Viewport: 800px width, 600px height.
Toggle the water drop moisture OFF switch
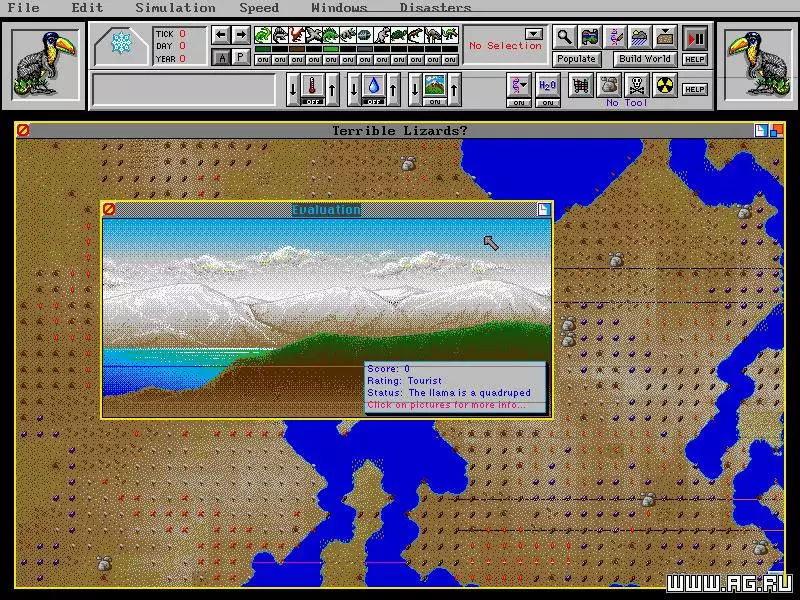click(x=373, y=102)
